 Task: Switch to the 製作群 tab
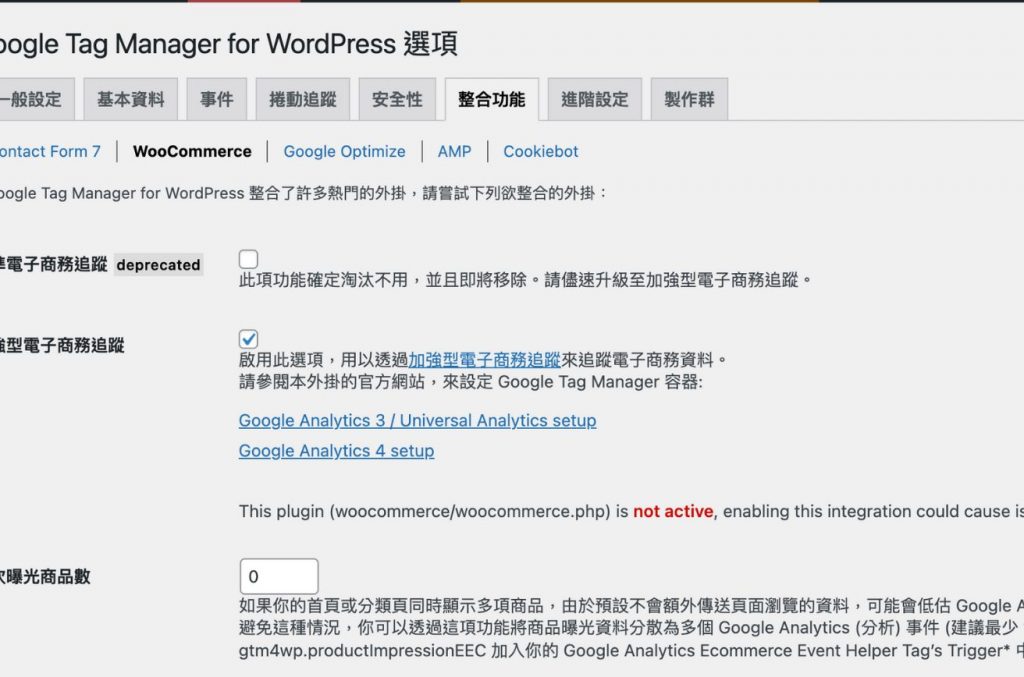coord(689,99)
